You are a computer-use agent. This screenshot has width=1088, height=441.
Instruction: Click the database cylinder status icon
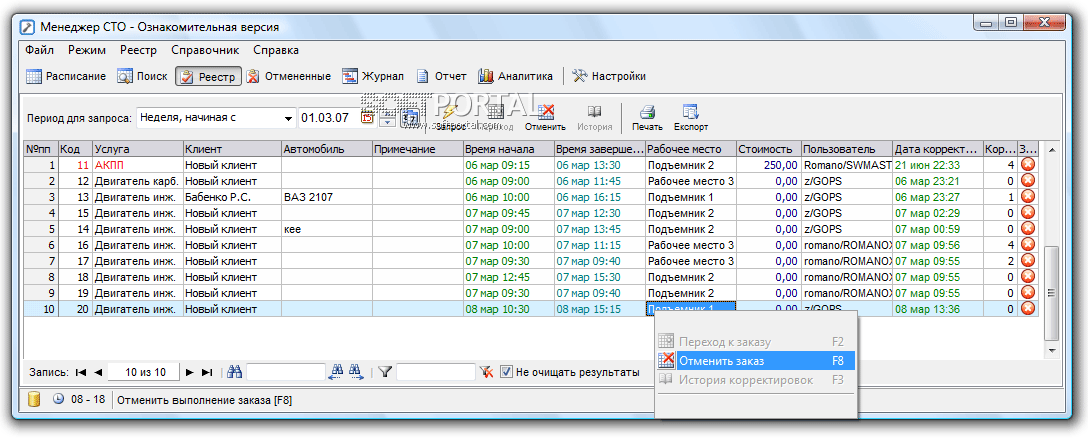click(33, 399)
